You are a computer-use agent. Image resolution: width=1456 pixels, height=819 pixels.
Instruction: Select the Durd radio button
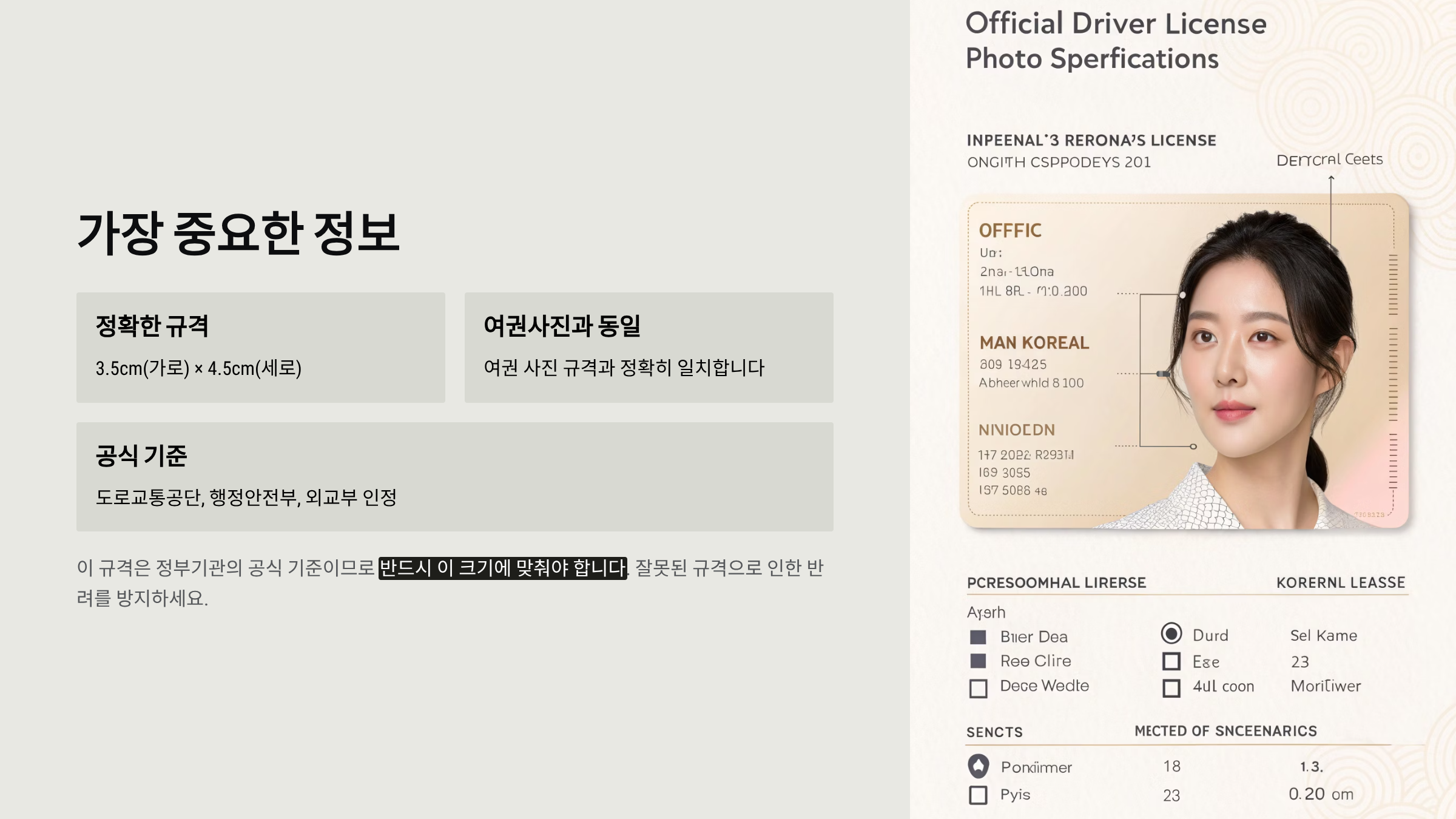pyautogui.click(x=1171, y=633)
